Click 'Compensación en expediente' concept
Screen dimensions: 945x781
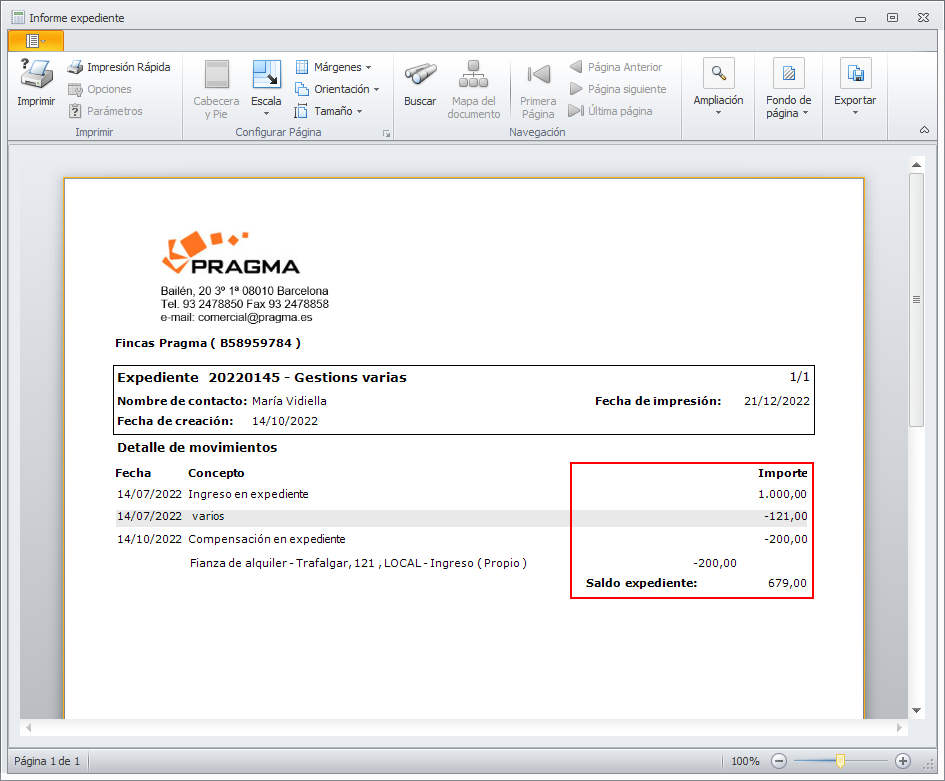[267, 539]
